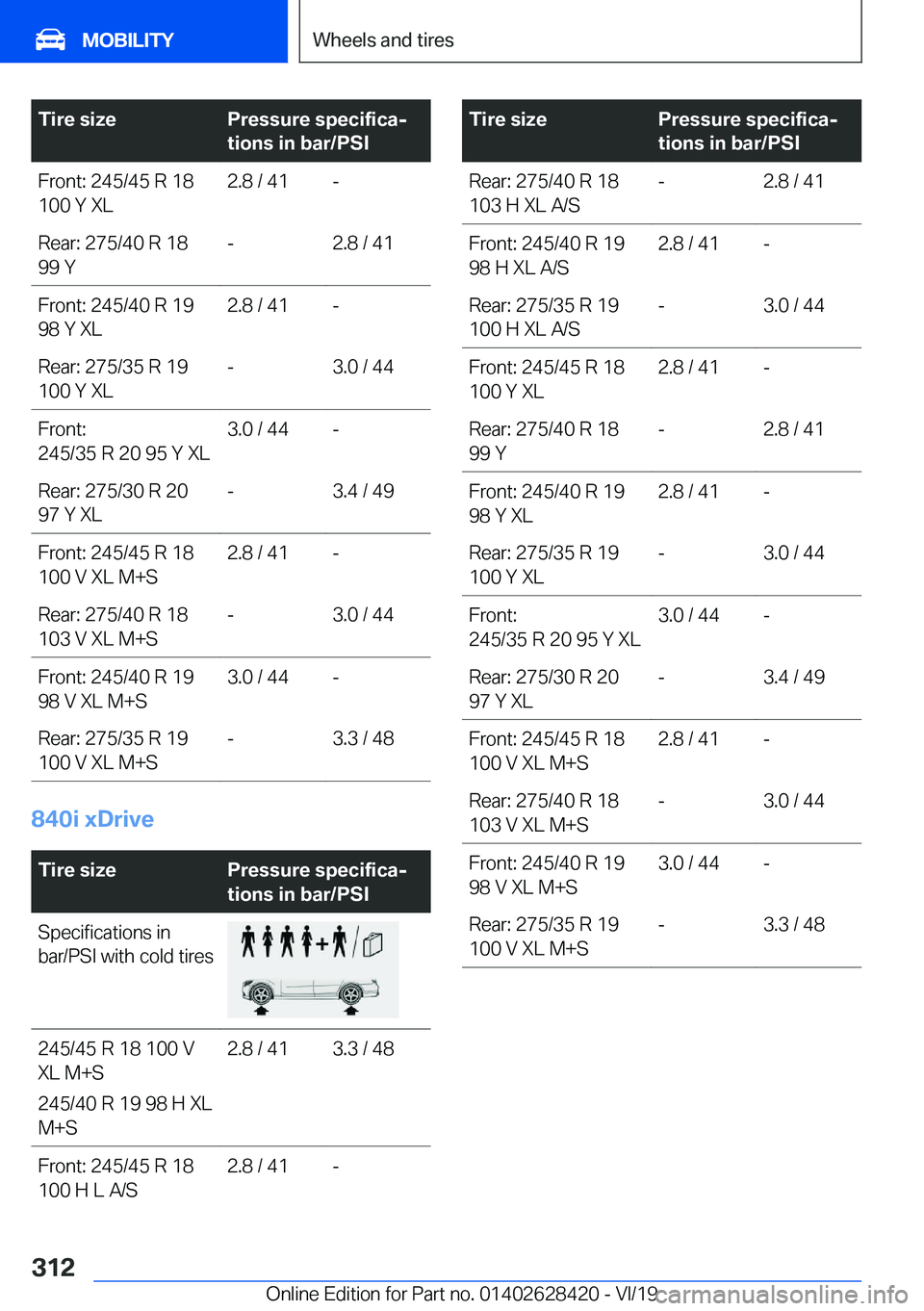Select the Rear: 275/40 R 18 103 H XL A/S row
The height and width of the screenshot is (1311, 924).
[x=661, y=193]
